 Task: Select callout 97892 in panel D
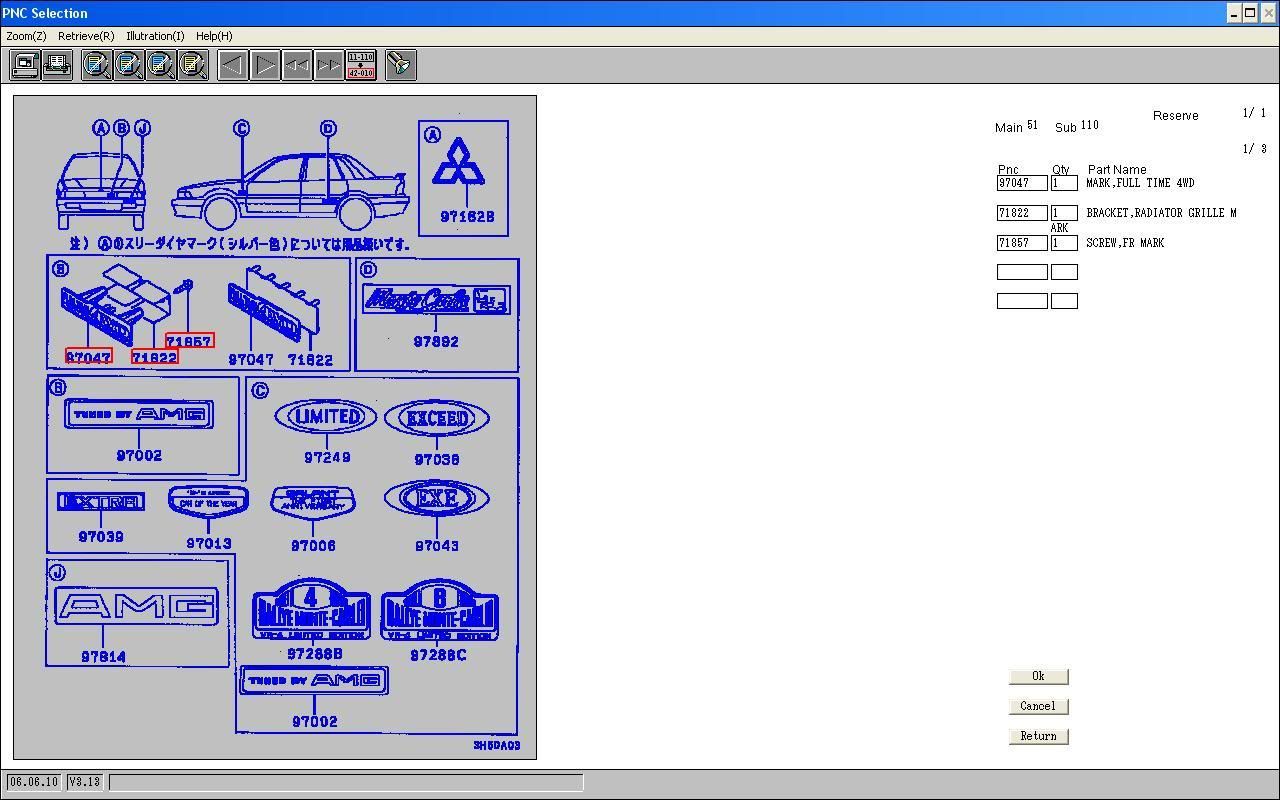tap(436, 341)
